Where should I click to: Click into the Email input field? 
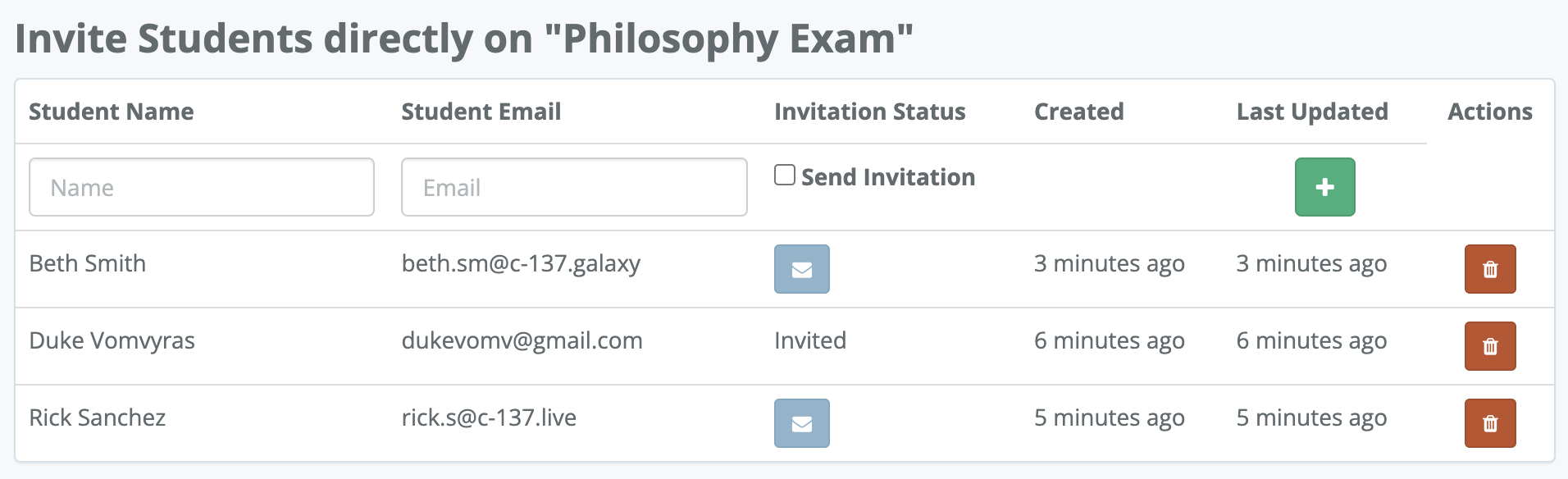pos(574,187)
